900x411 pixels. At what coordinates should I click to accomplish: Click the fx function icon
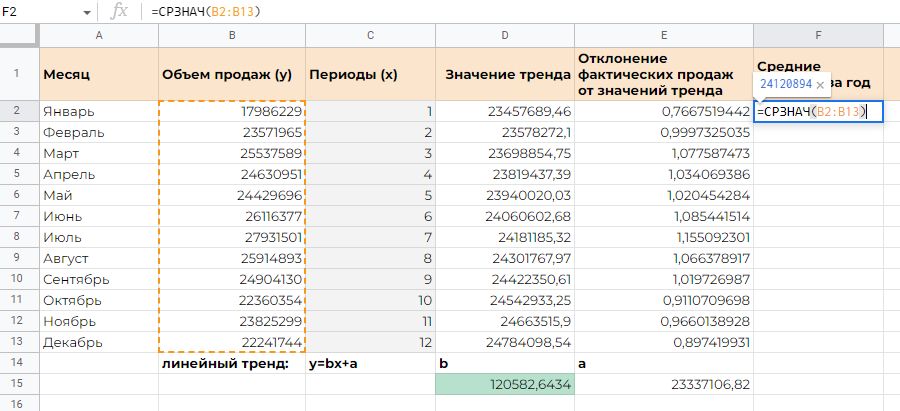[118, 11]
